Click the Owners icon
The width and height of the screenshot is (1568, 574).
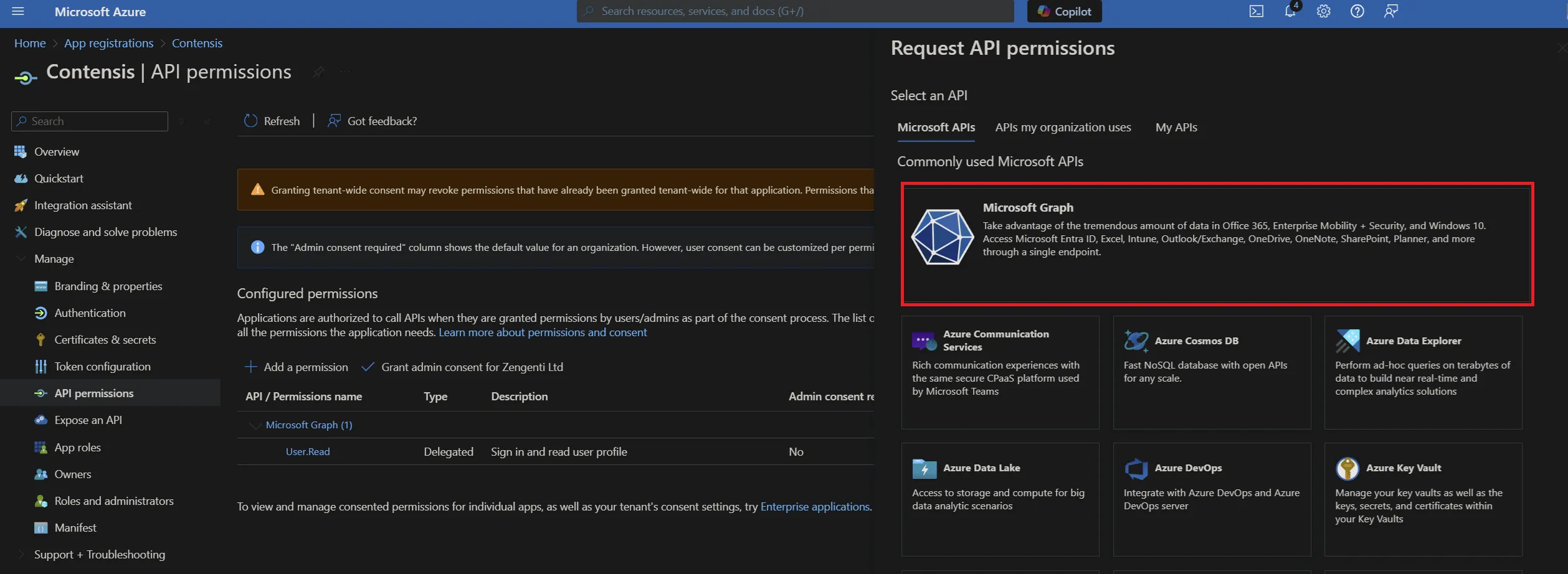coord(40,474)
